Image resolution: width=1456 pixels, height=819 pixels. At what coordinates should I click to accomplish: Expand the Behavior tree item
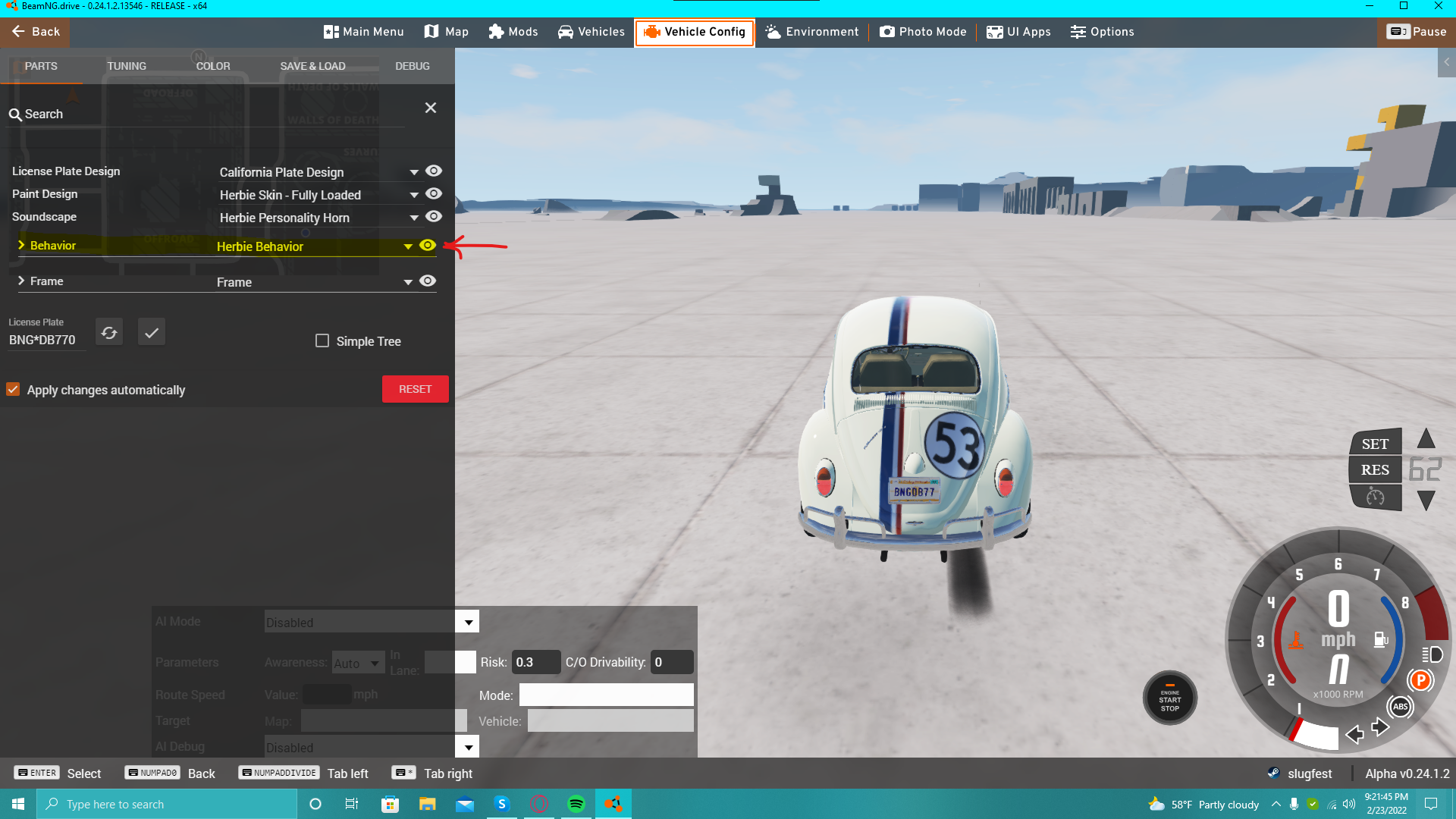point(21,245)
